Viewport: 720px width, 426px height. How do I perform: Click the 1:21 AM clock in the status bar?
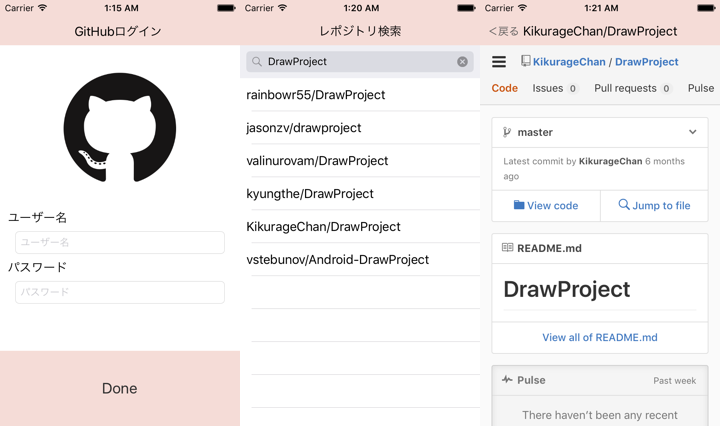click(x=601, y=8)
